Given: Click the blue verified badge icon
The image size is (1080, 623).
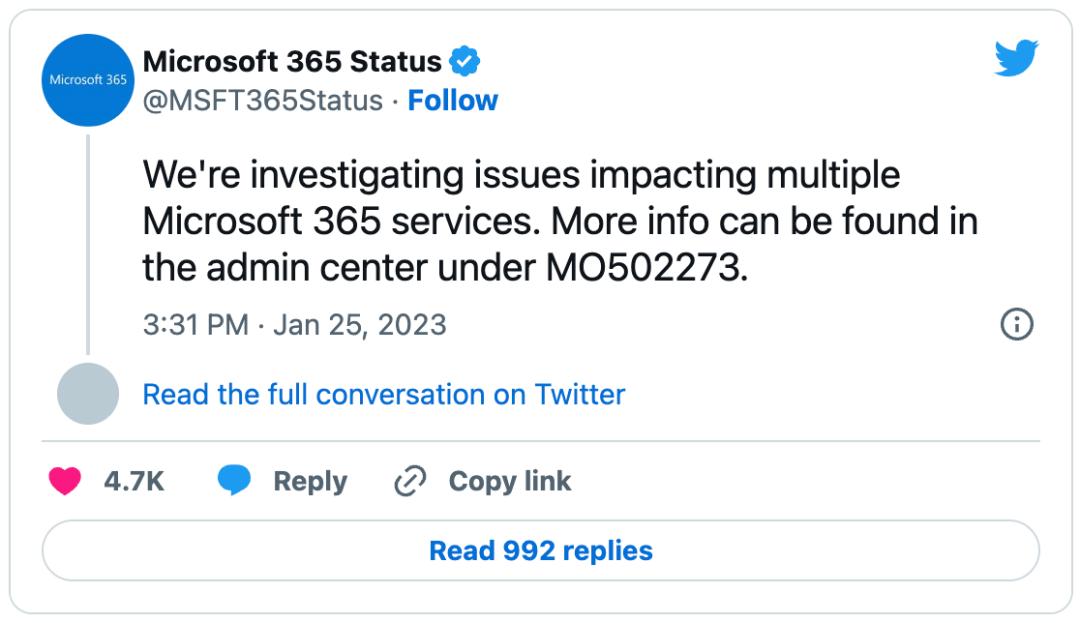Looking at the screenshot, I should (x=464, y=60).
